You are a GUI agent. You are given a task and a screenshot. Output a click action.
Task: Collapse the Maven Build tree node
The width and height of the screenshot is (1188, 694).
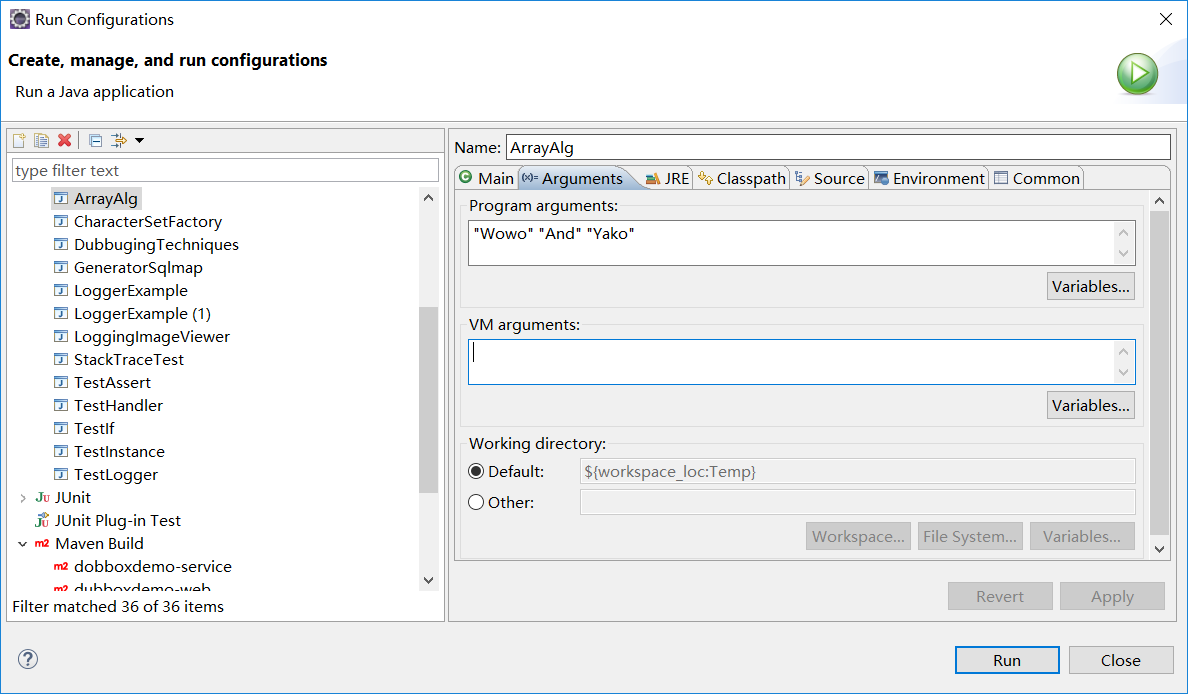coord(23,544)
